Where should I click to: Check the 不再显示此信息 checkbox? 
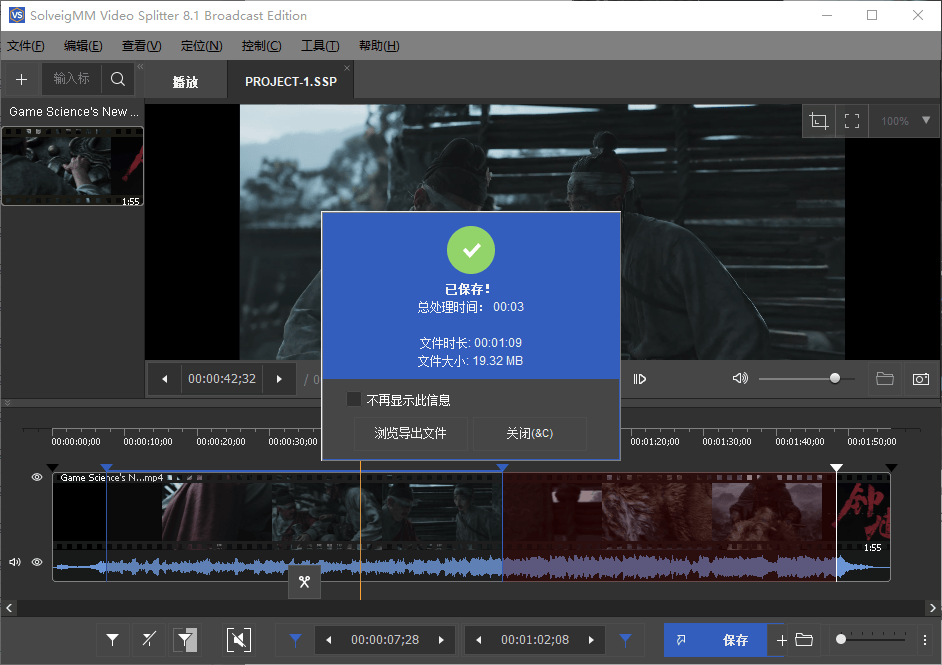pyautogui.click(x=354, y=398)
